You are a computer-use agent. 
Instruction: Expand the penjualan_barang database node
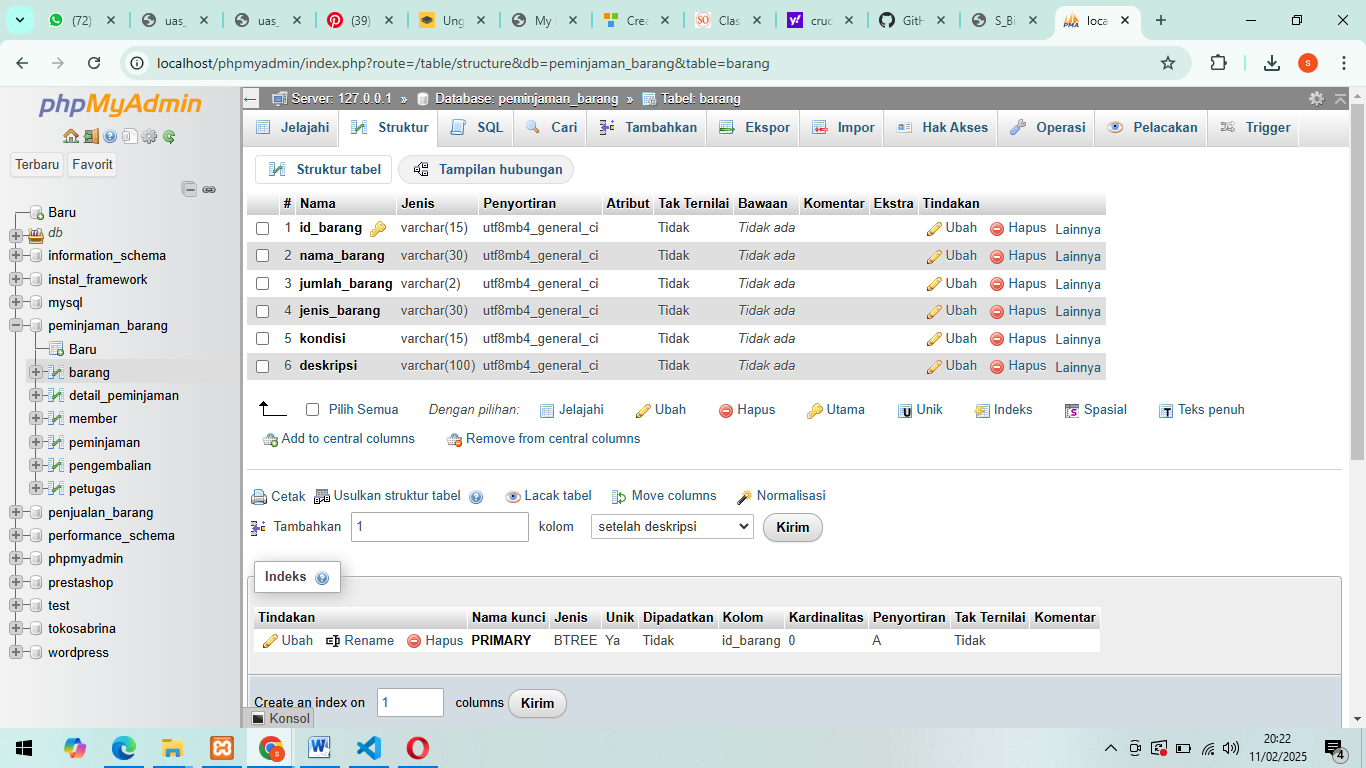(x=16, y=513)
